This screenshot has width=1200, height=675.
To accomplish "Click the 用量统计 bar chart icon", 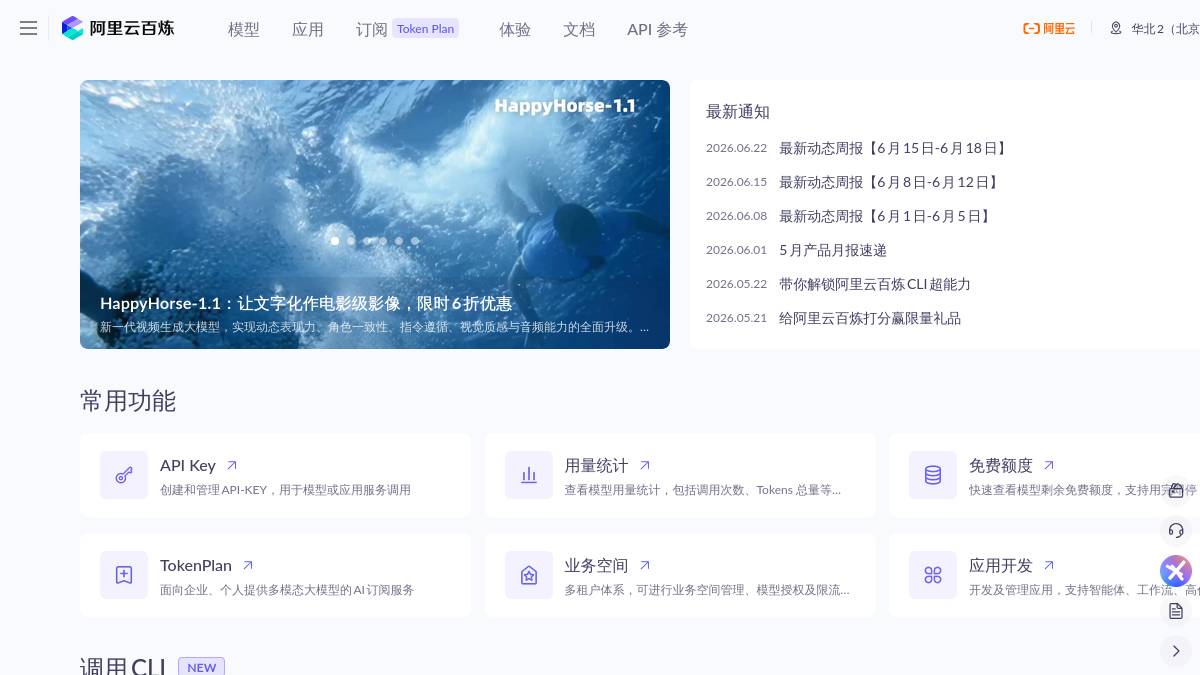I will click(529, 475).
